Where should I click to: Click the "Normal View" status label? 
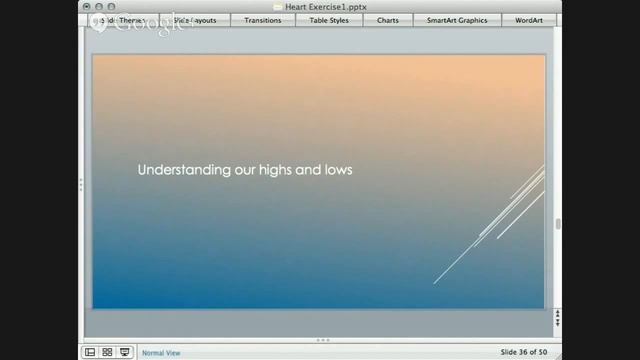point(161,353)
